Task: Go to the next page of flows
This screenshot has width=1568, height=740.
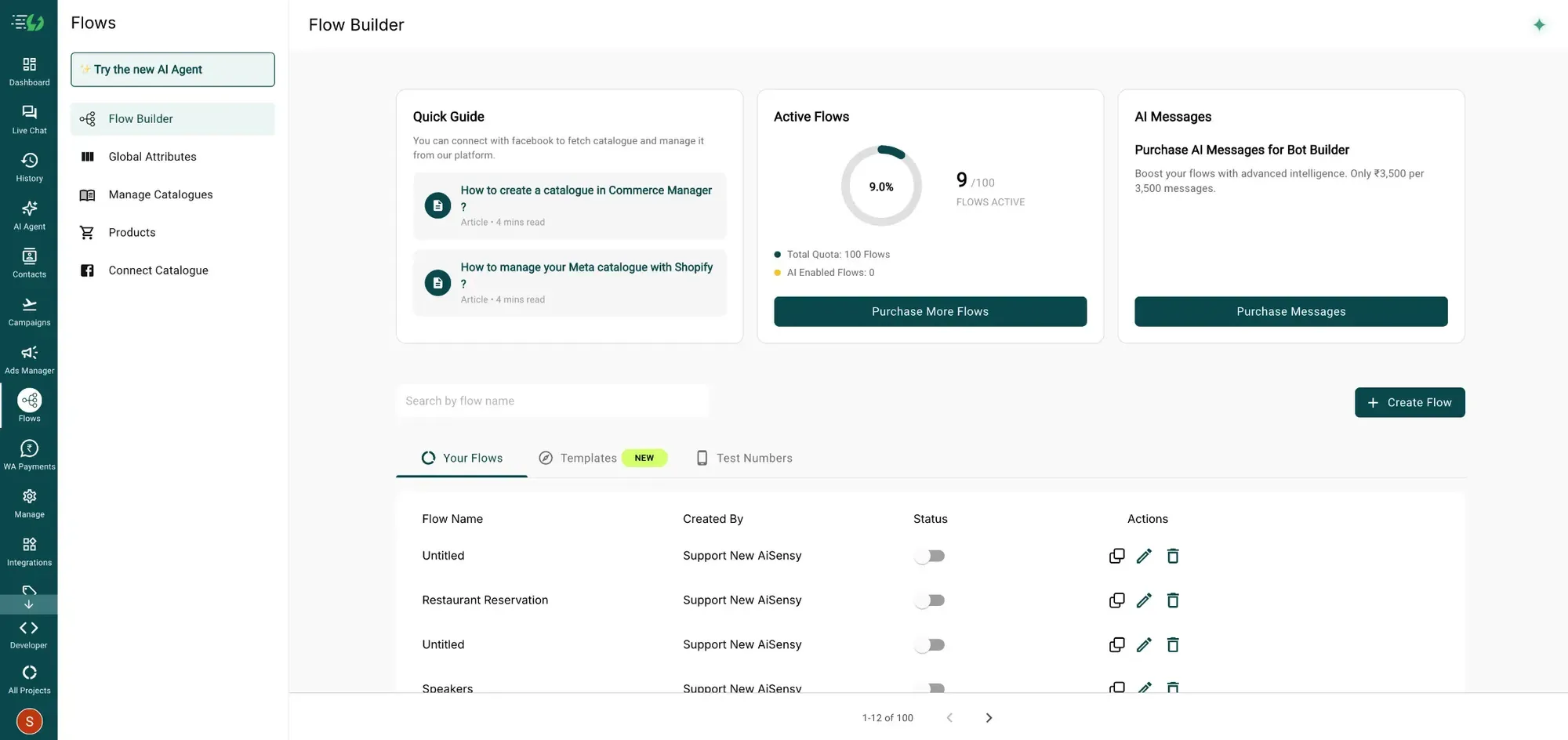Action: [989, 718]
